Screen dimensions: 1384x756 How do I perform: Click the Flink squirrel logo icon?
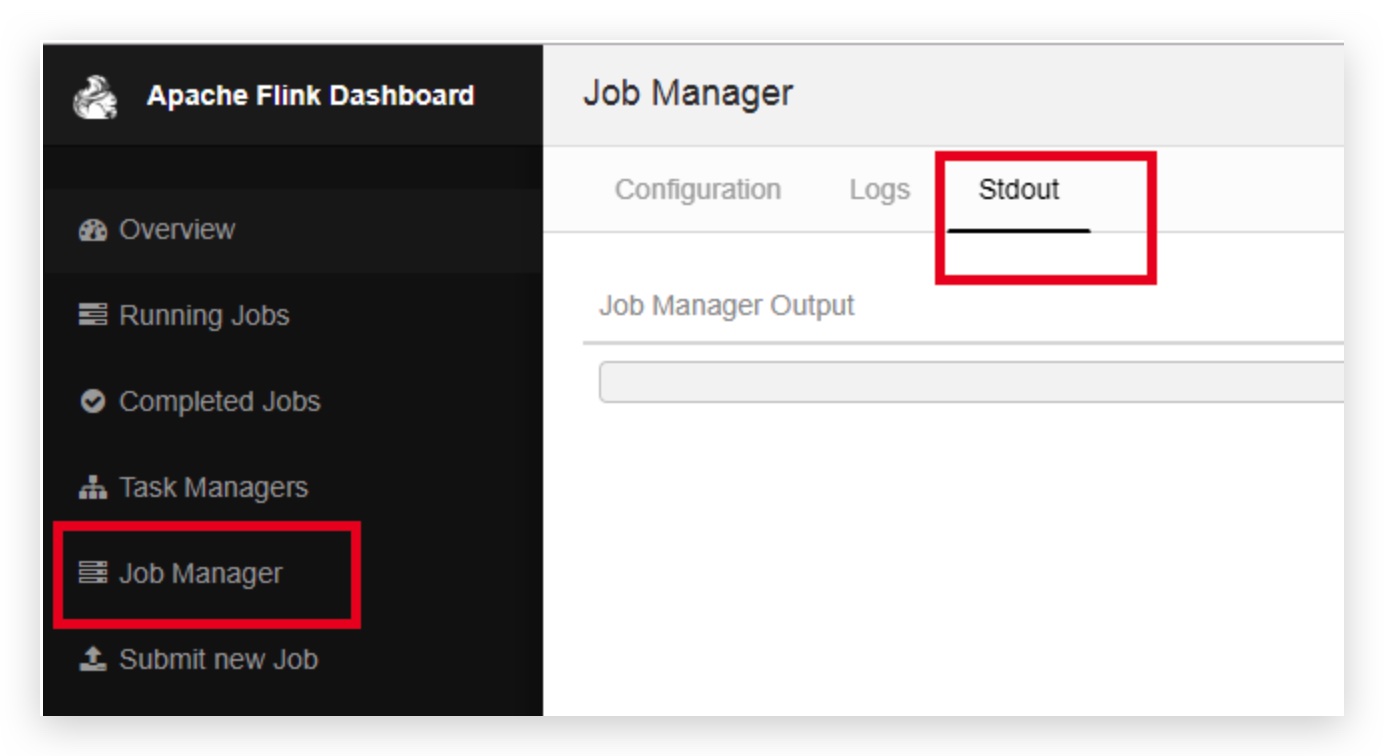point(95,97)
